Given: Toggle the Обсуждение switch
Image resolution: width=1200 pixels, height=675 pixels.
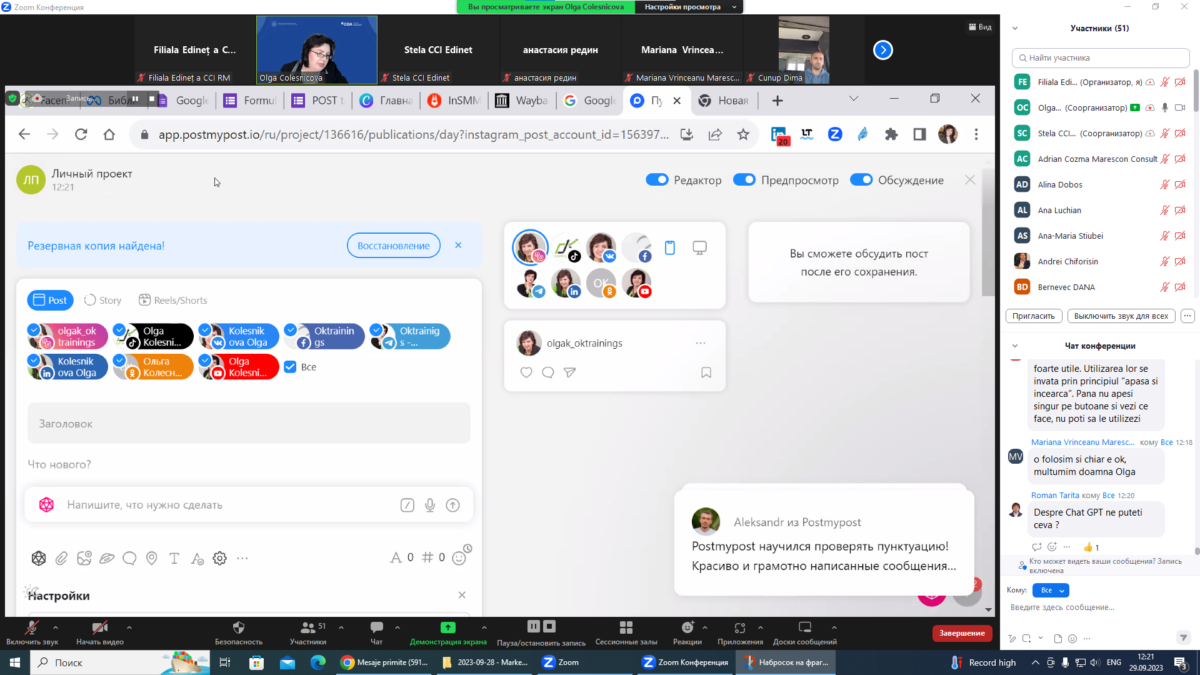Looking at the screenshot, I should [861, 180].
